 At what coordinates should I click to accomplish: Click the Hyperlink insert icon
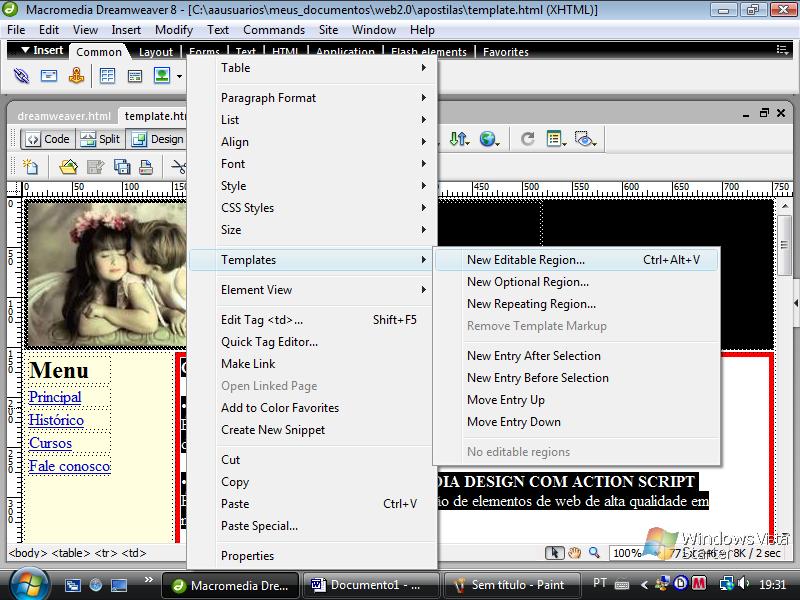pos(21,76)
